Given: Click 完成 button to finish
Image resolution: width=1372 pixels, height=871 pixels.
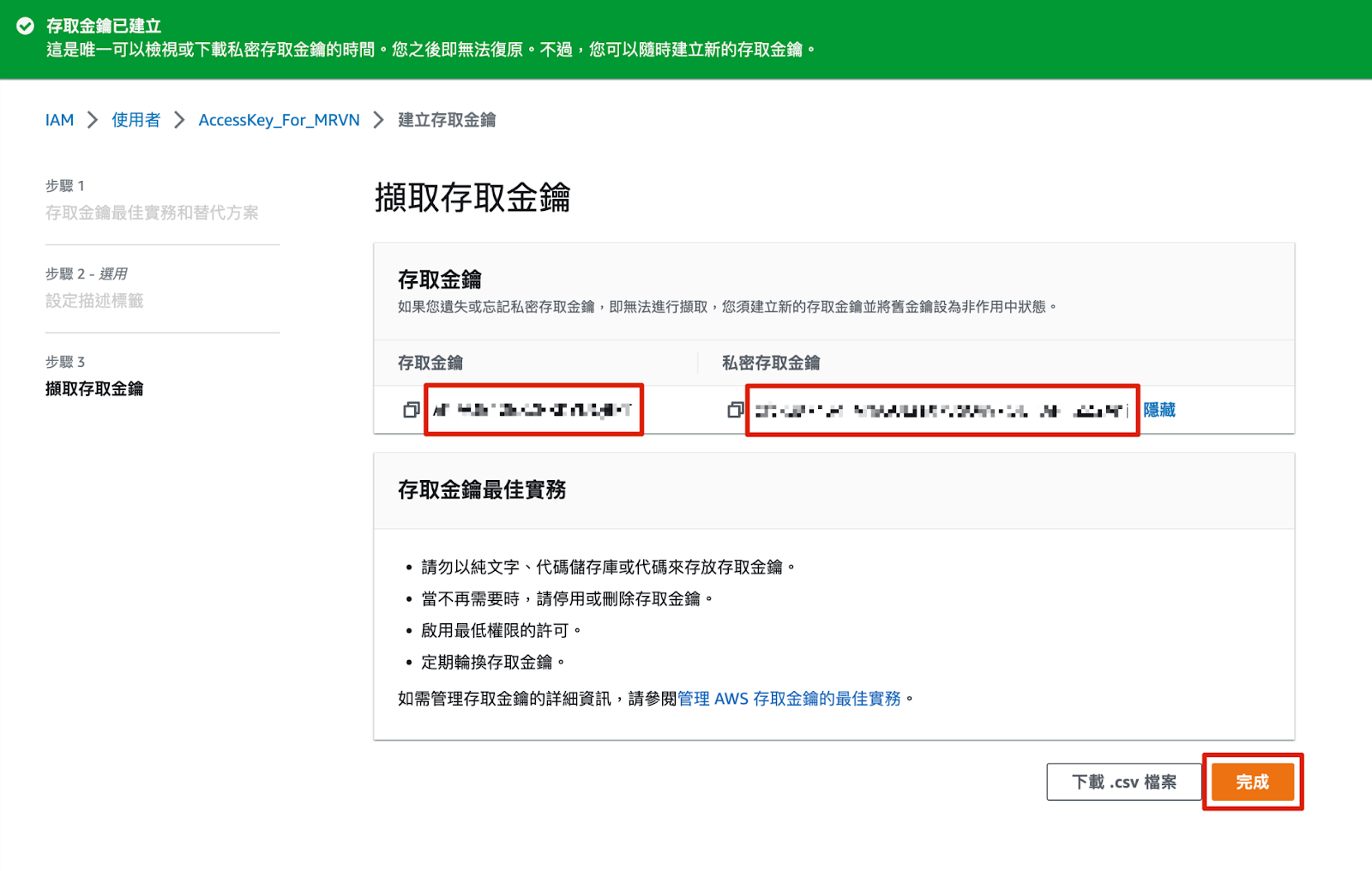Looking at the screenshot, I should (1252, 782).
